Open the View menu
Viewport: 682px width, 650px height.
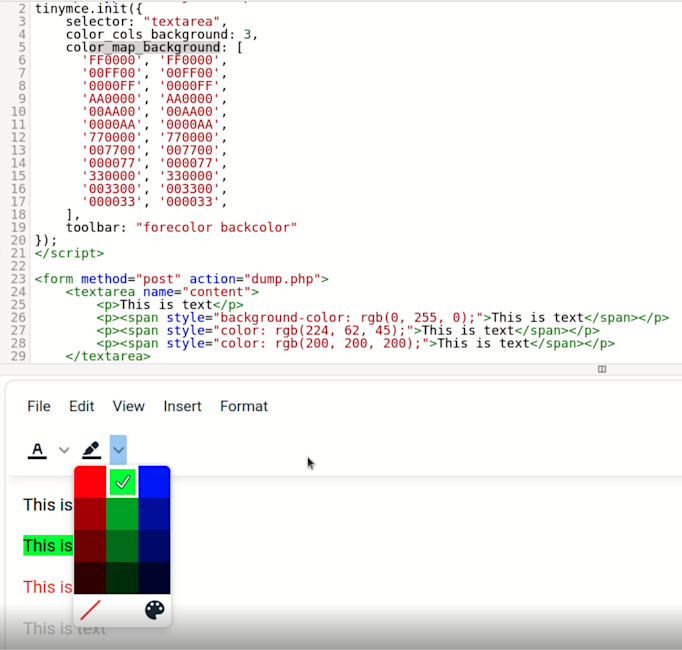tap(128, 406)
